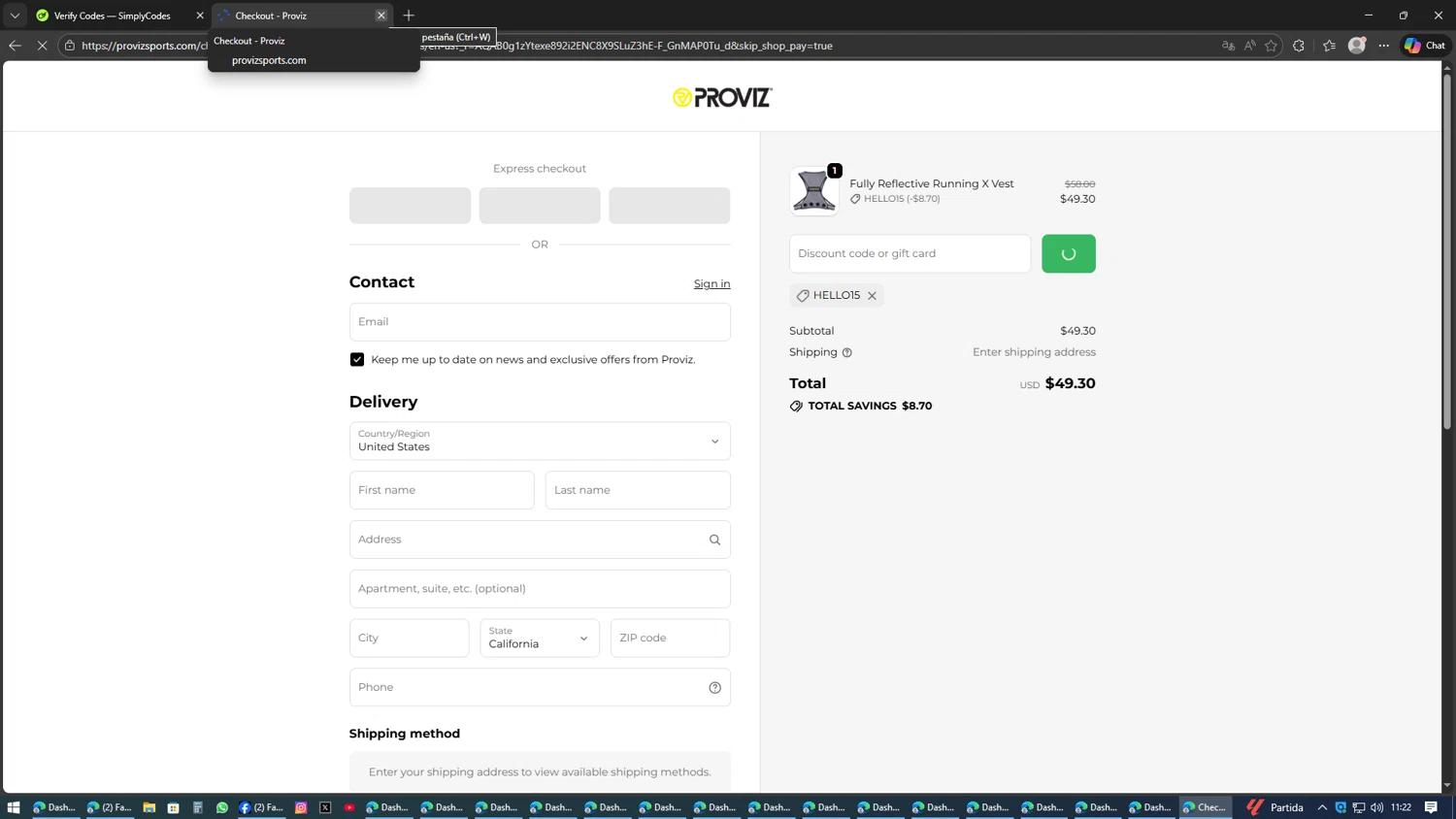Viewport: 1456px width, 819px height.
Task: Add page to favorites with star icon
Action: pos(1271,46)
